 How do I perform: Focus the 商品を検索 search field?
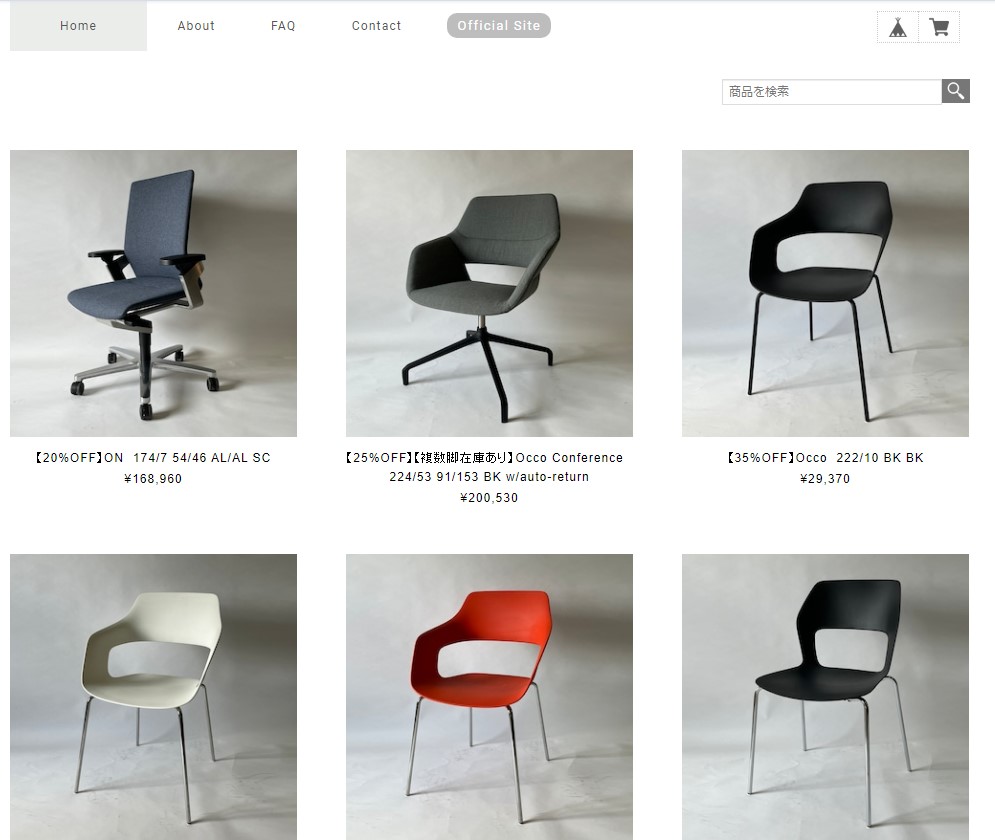(831, 91)
